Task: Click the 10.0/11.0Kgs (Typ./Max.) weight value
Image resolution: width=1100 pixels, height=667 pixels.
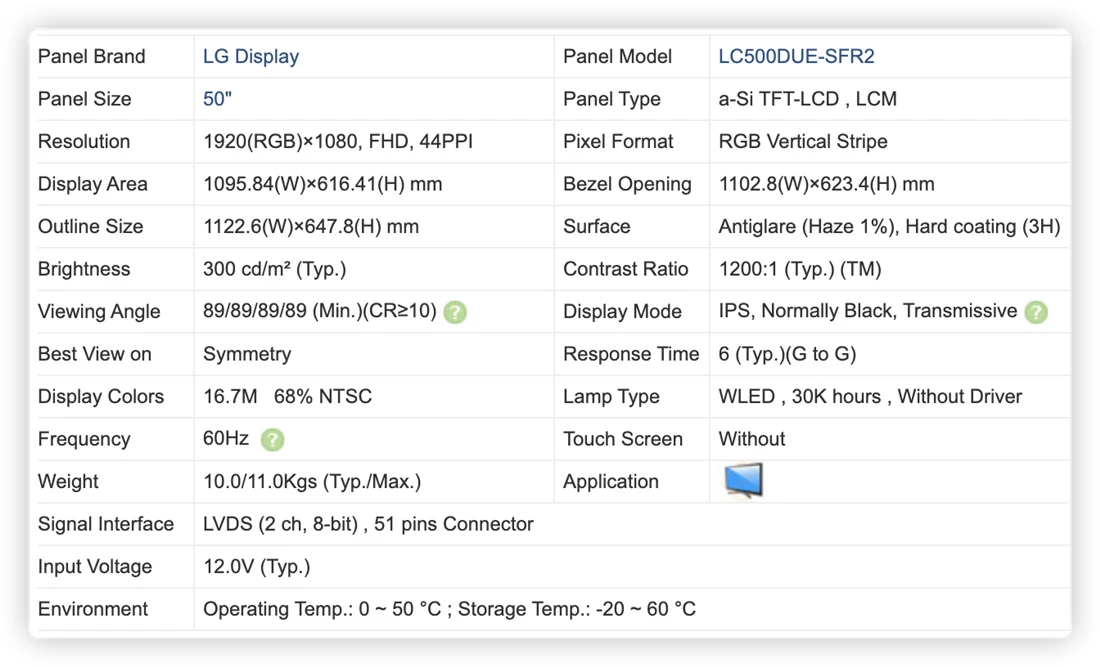Action: coord(312,482)
